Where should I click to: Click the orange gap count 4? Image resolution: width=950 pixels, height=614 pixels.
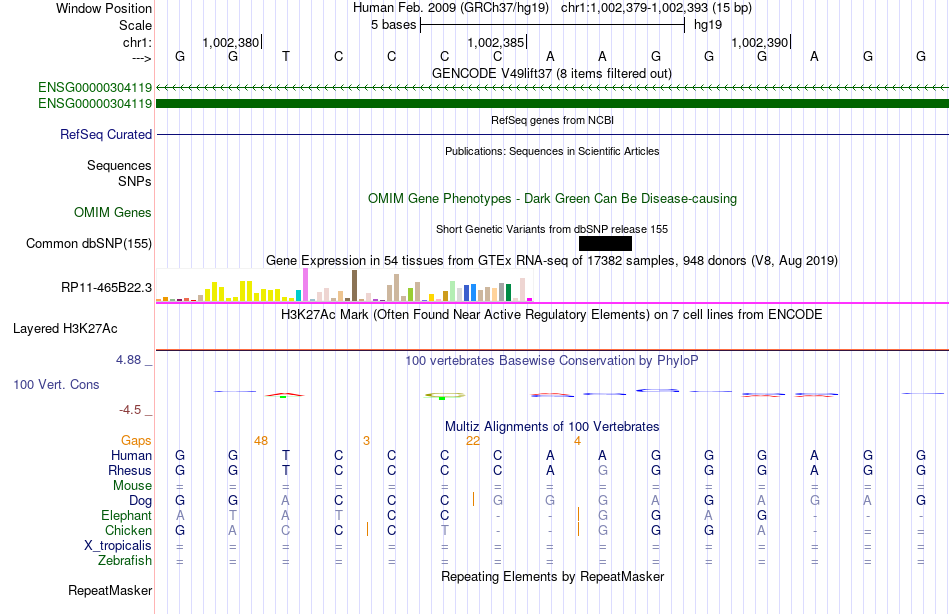coord(577,441)
